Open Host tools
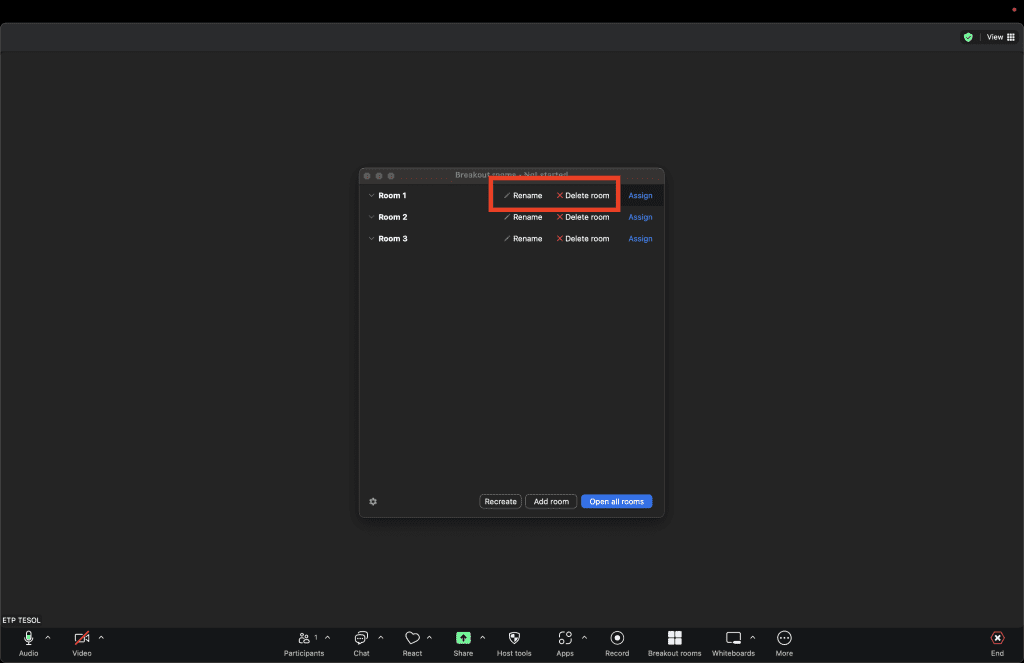 [514, 640]
